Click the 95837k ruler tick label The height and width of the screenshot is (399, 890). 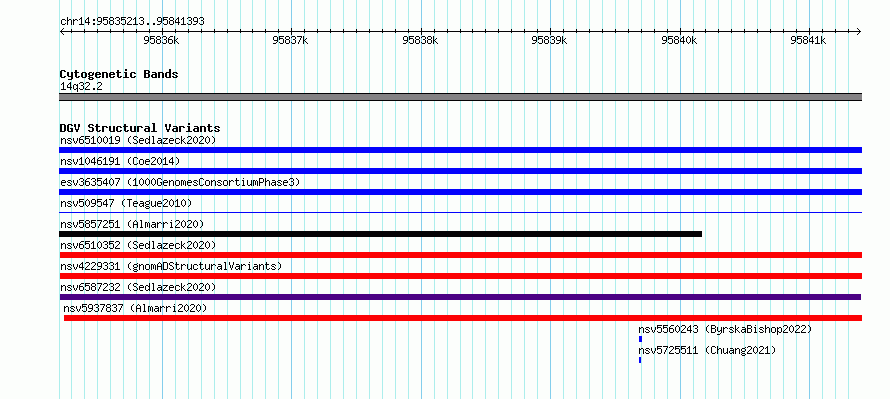(291, 40)
